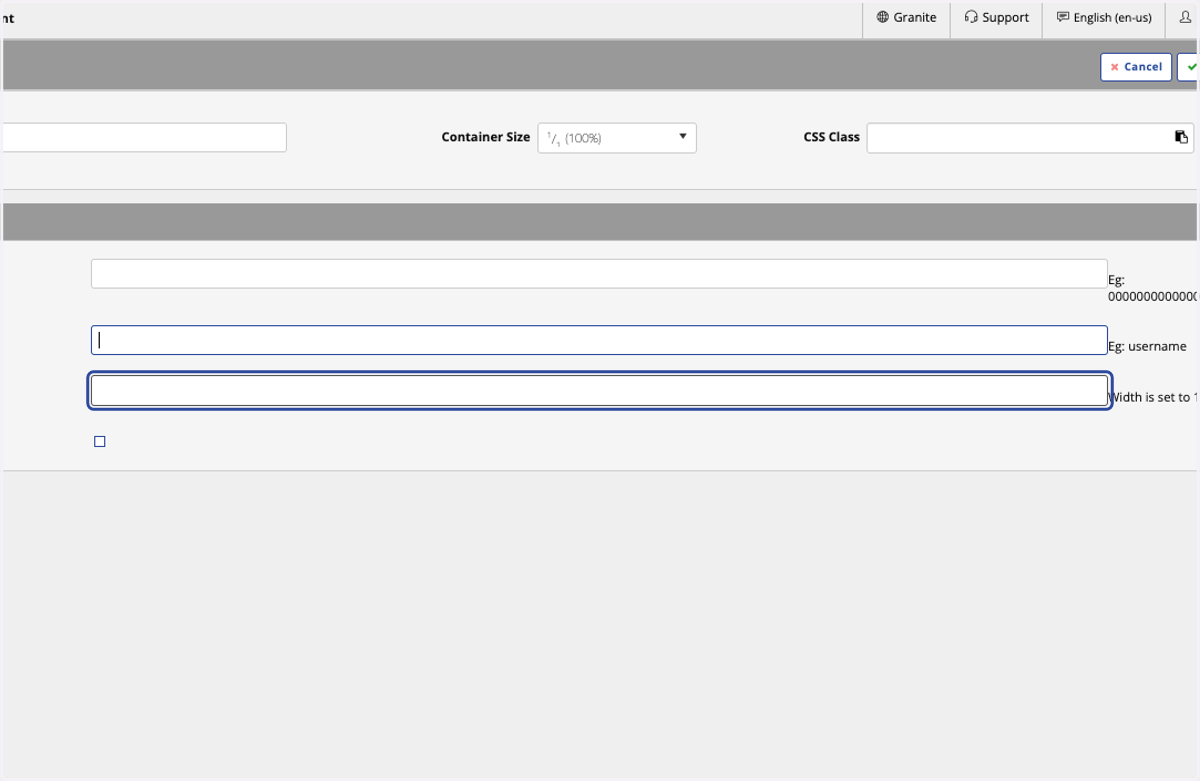Click the Cancel button
Screen dimensions: 1200x781
click(1136, 67)
